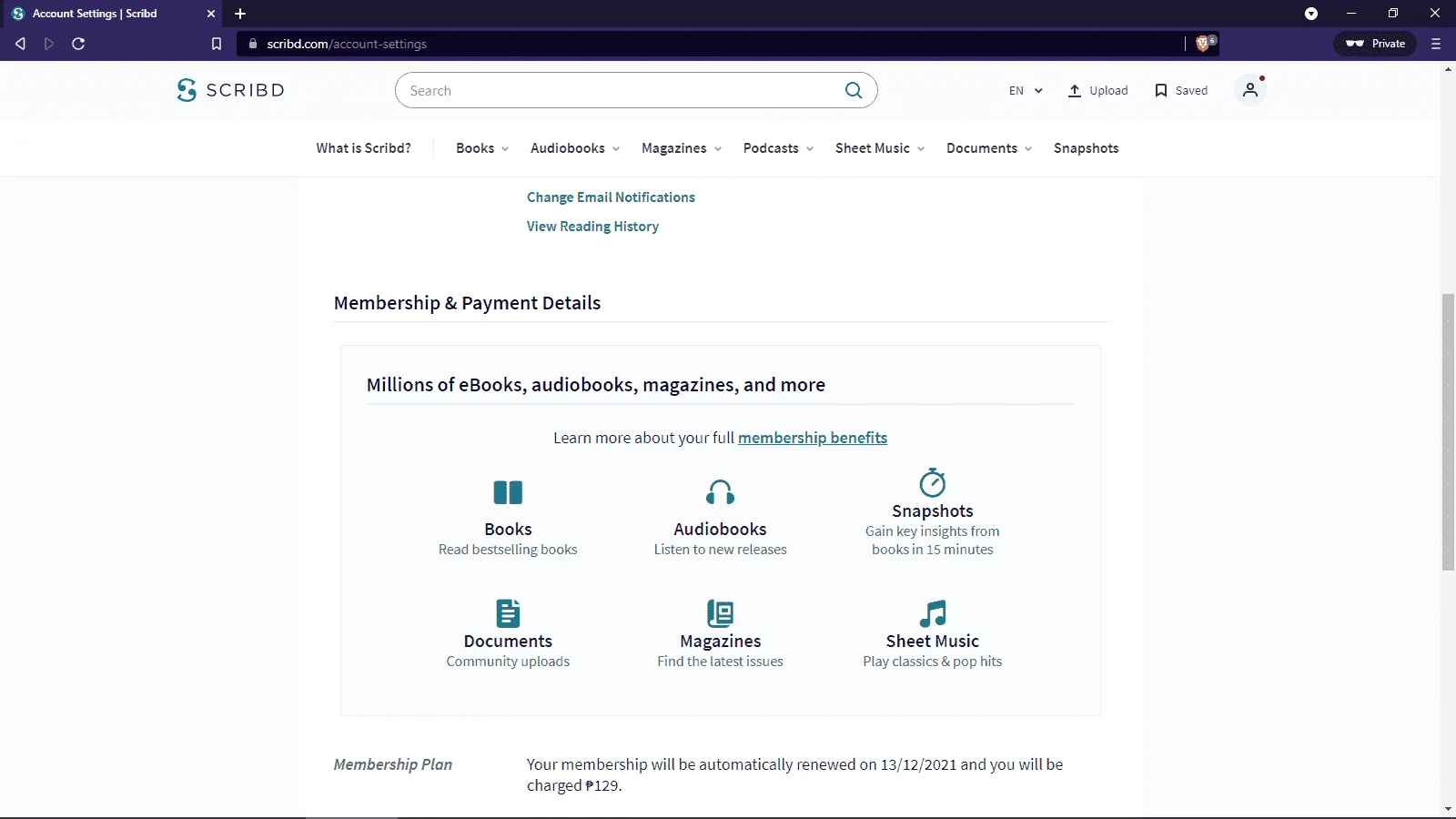Click the Books benefit icon
This screenshot has height=819, width=1456.
[x=508, y=492]
